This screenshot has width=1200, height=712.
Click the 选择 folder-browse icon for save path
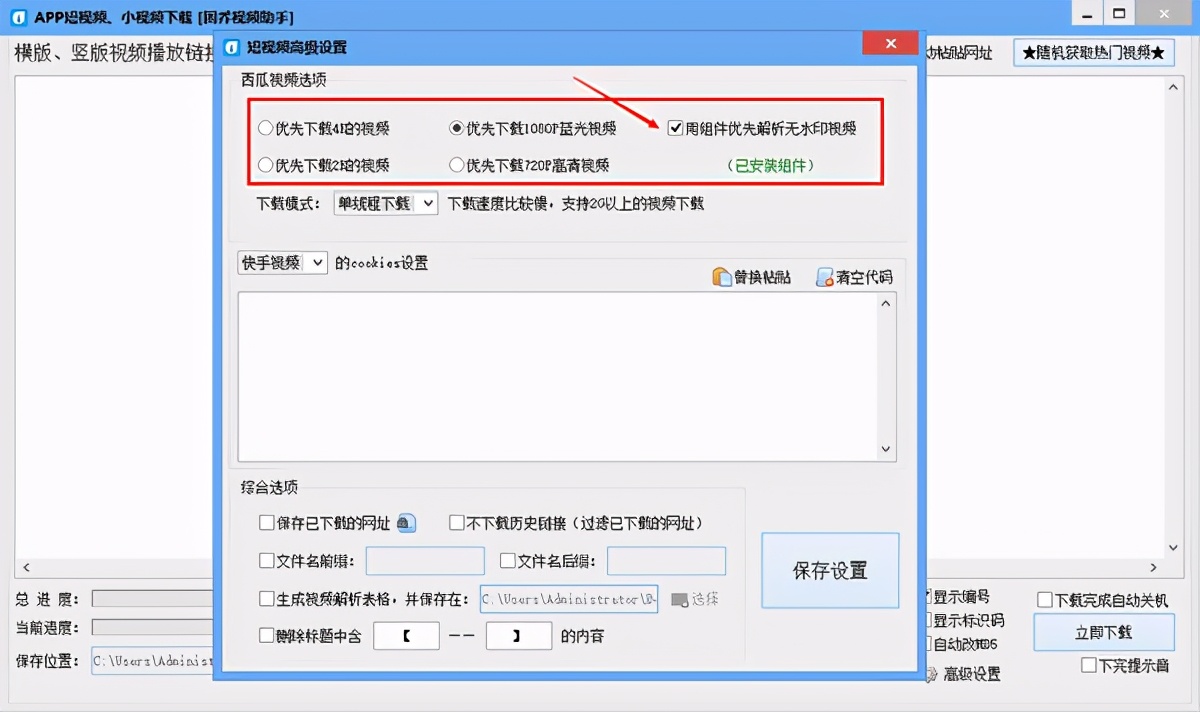681,599
